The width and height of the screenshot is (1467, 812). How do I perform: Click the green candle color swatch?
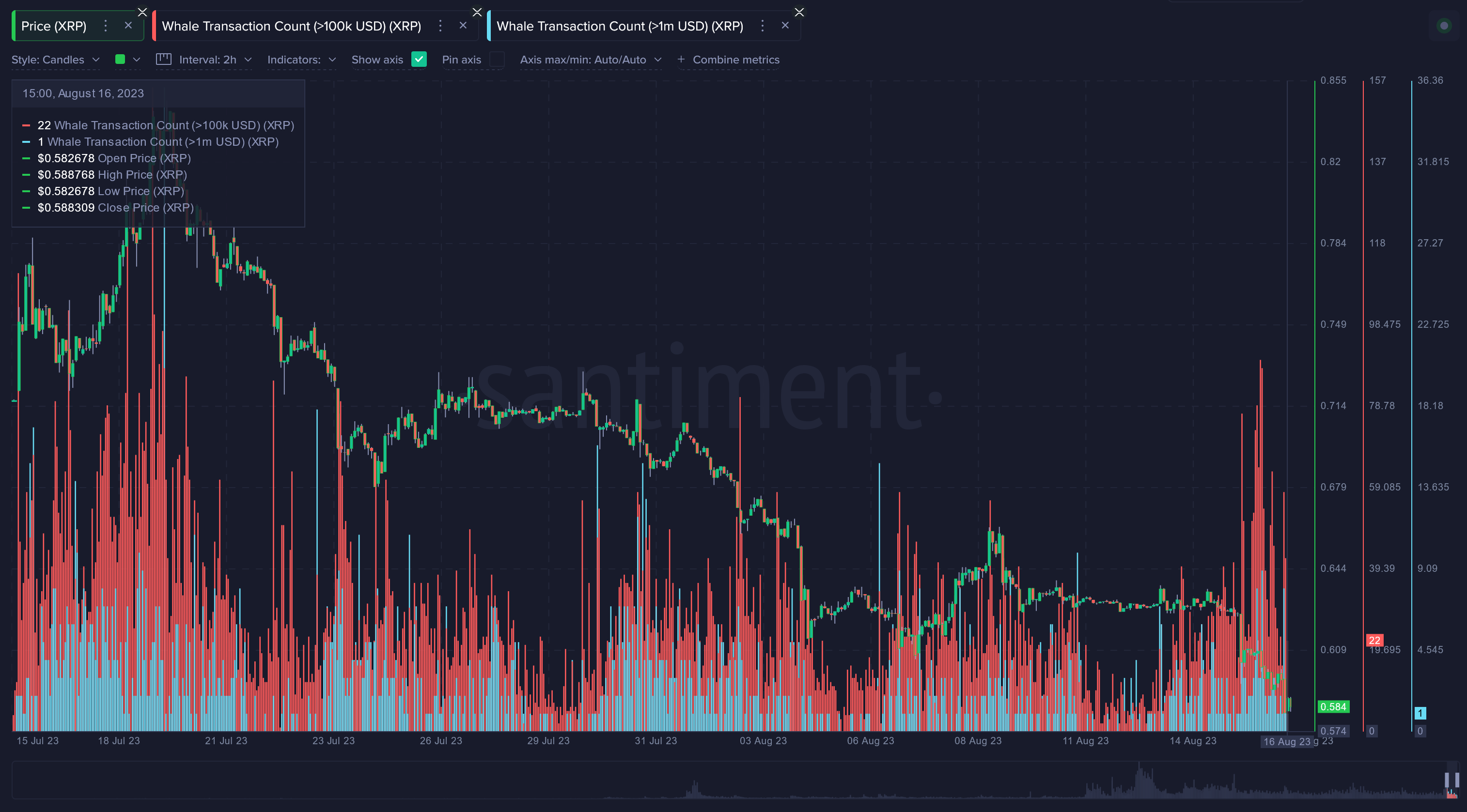(x=120, y=59)
